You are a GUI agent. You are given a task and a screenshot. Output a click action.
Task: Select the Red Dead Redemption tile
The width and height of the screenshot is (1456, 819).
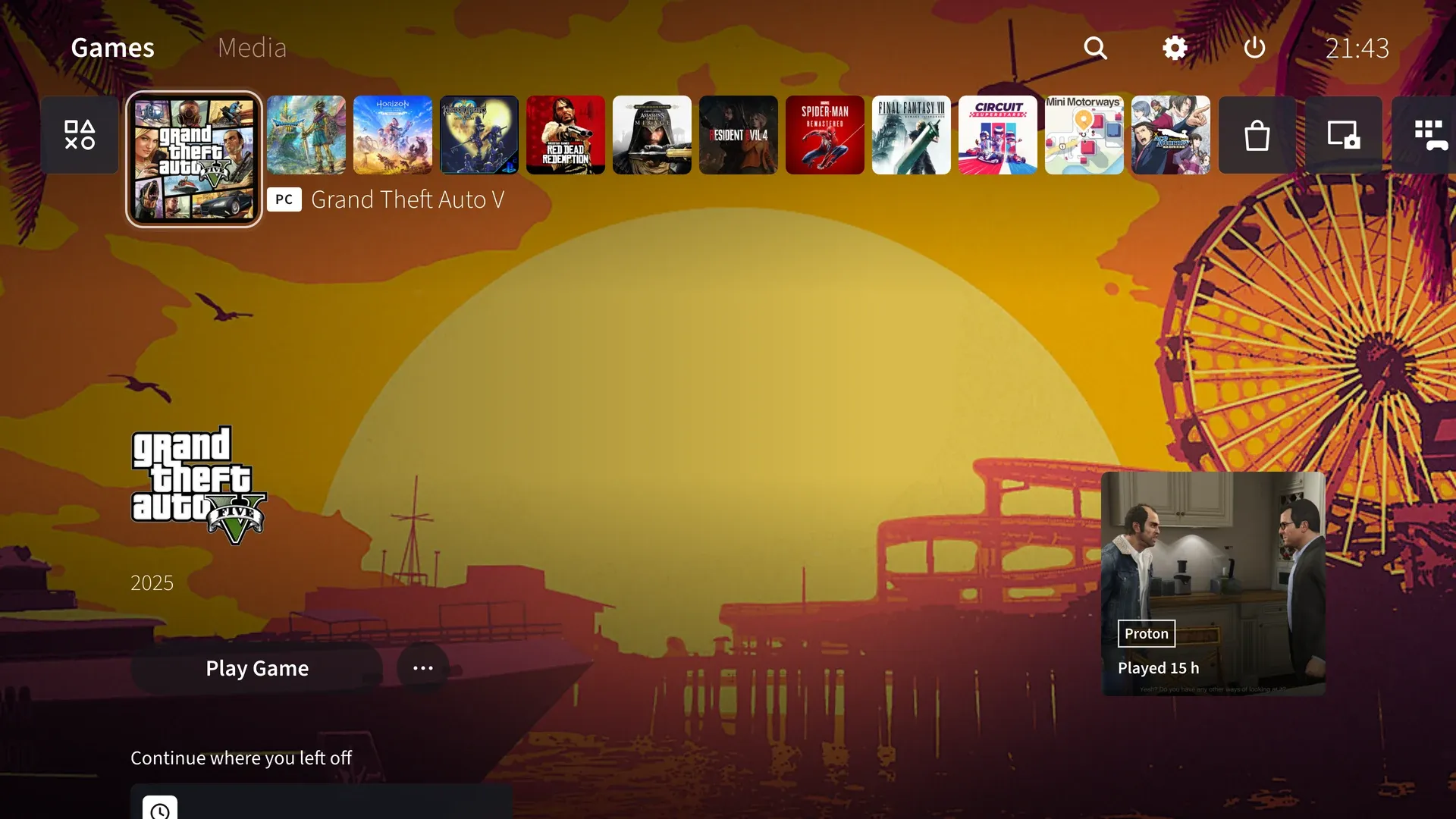[566, 135]
